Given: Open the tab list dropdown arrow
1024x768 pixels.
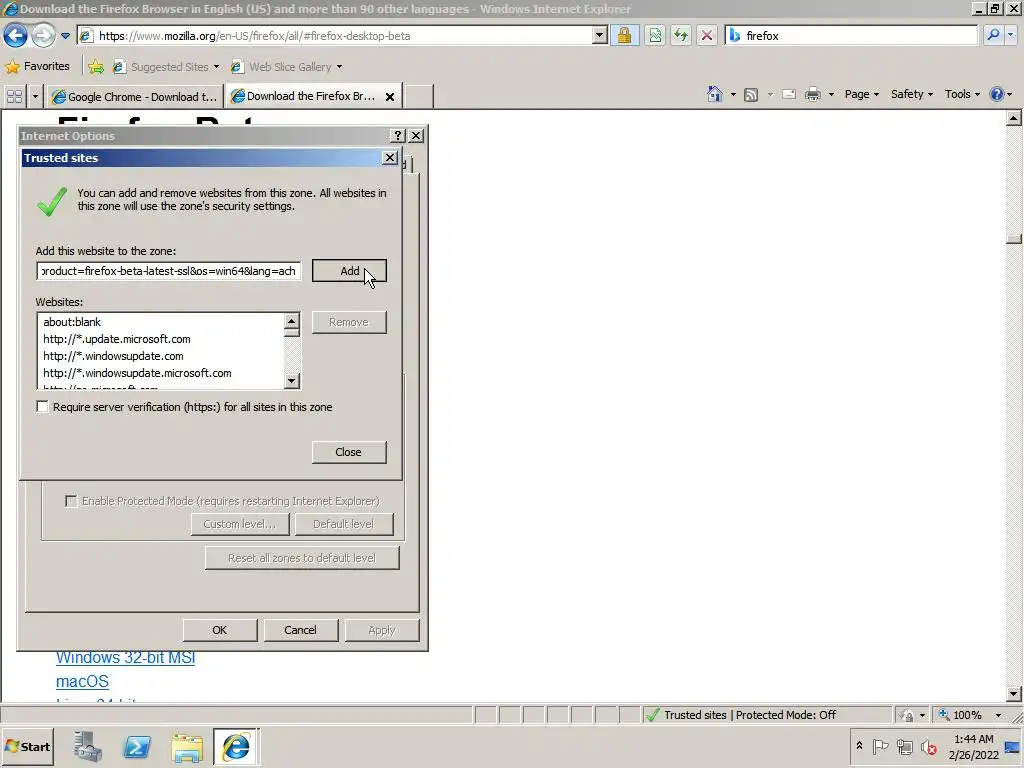Looking at the screenshot, I should click(35, 97).
